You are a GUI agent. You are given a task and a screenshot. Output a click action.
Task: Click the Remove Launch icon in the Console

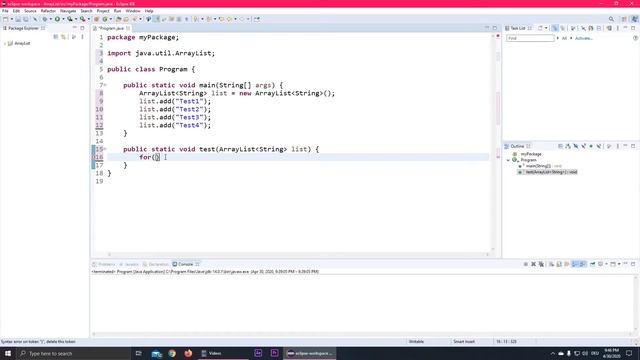[533, 264]
